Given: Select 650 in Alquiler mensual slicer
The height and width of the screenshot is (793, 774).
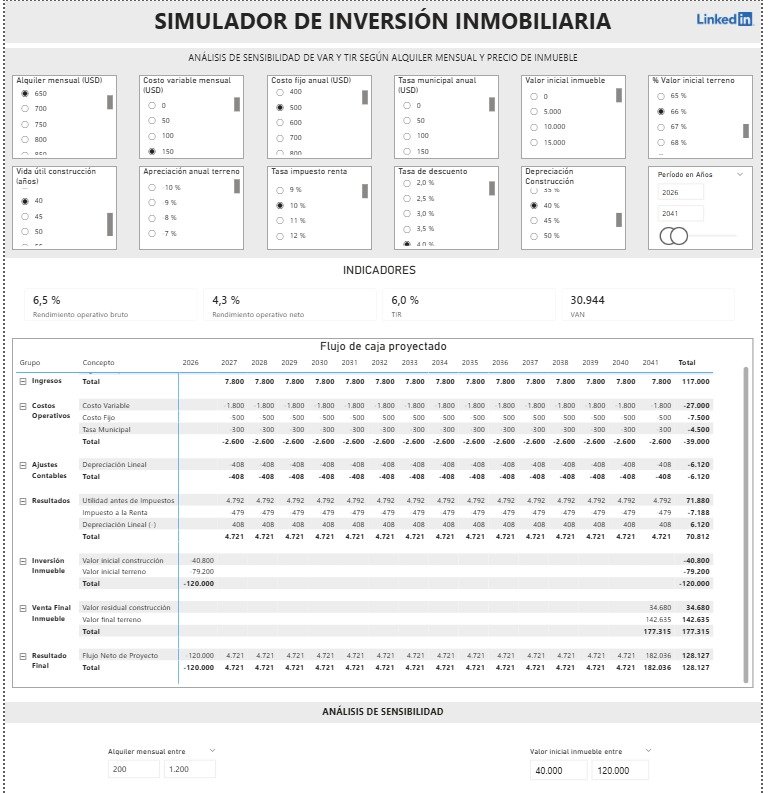Looking at the screenshot, I should pyautogui.click(x=25, y=94).
